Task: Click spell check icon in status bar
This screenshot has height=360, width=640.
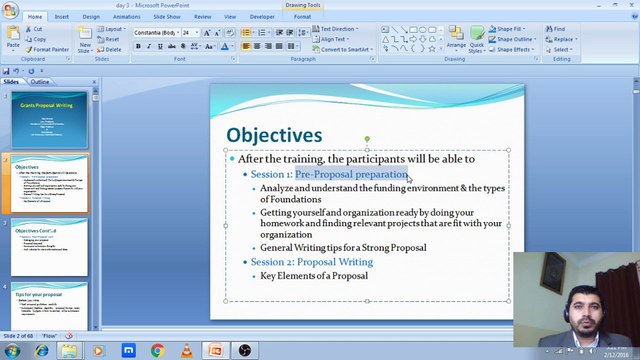Action: [69, 336]
